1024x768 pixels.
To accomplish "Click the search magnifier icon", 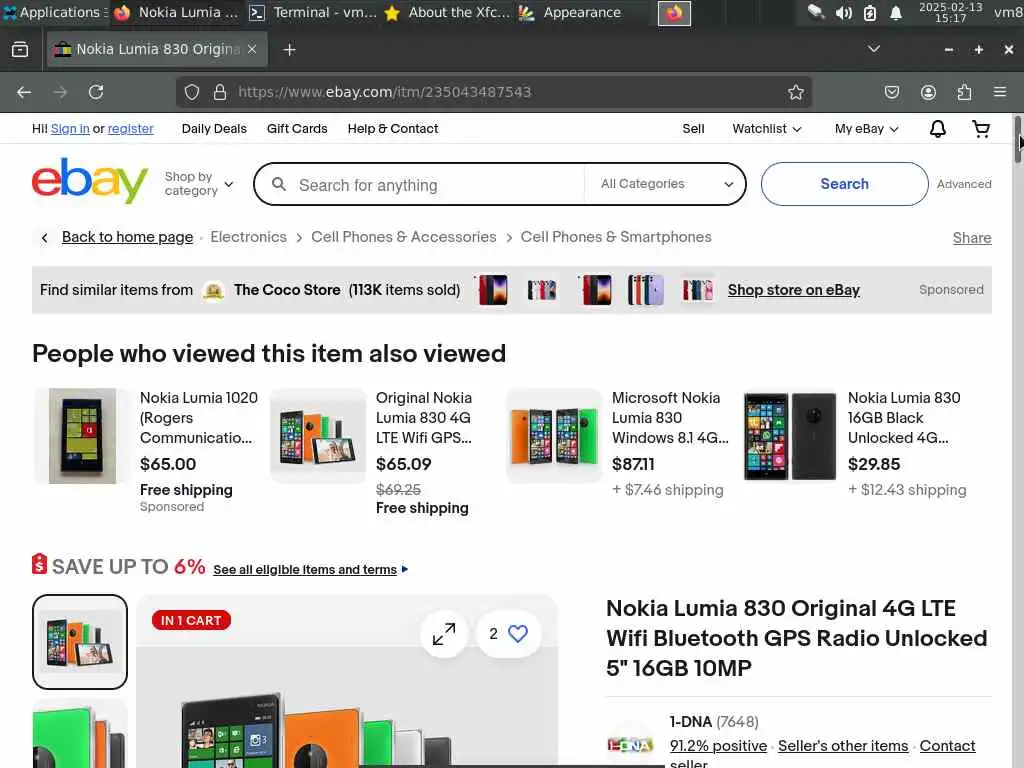I will coord(279,184).
